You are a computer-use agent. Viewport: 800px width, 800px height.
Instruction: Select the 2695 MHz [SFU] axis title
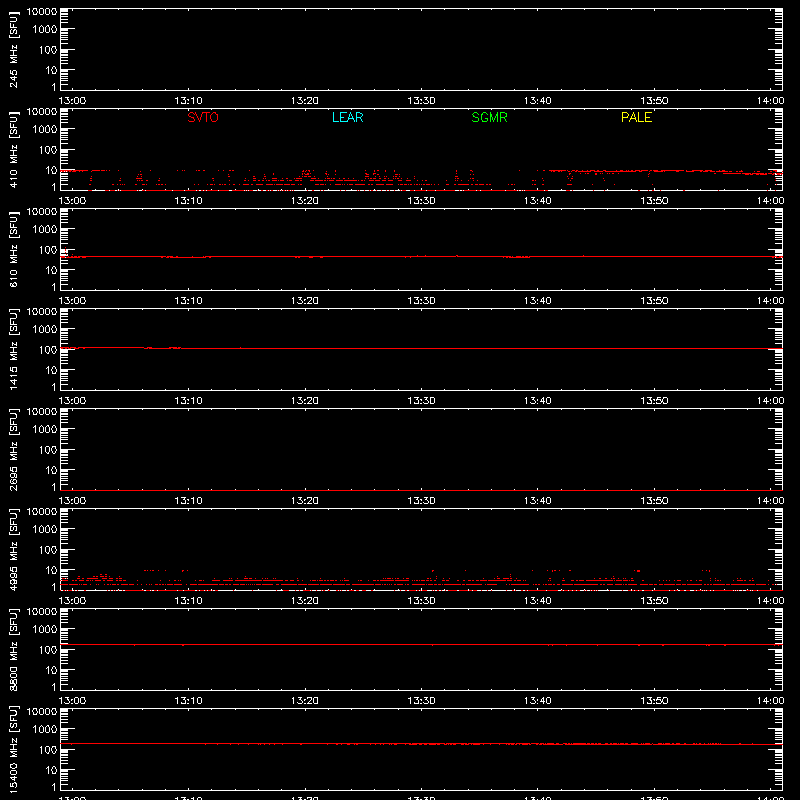pos(13,449)
